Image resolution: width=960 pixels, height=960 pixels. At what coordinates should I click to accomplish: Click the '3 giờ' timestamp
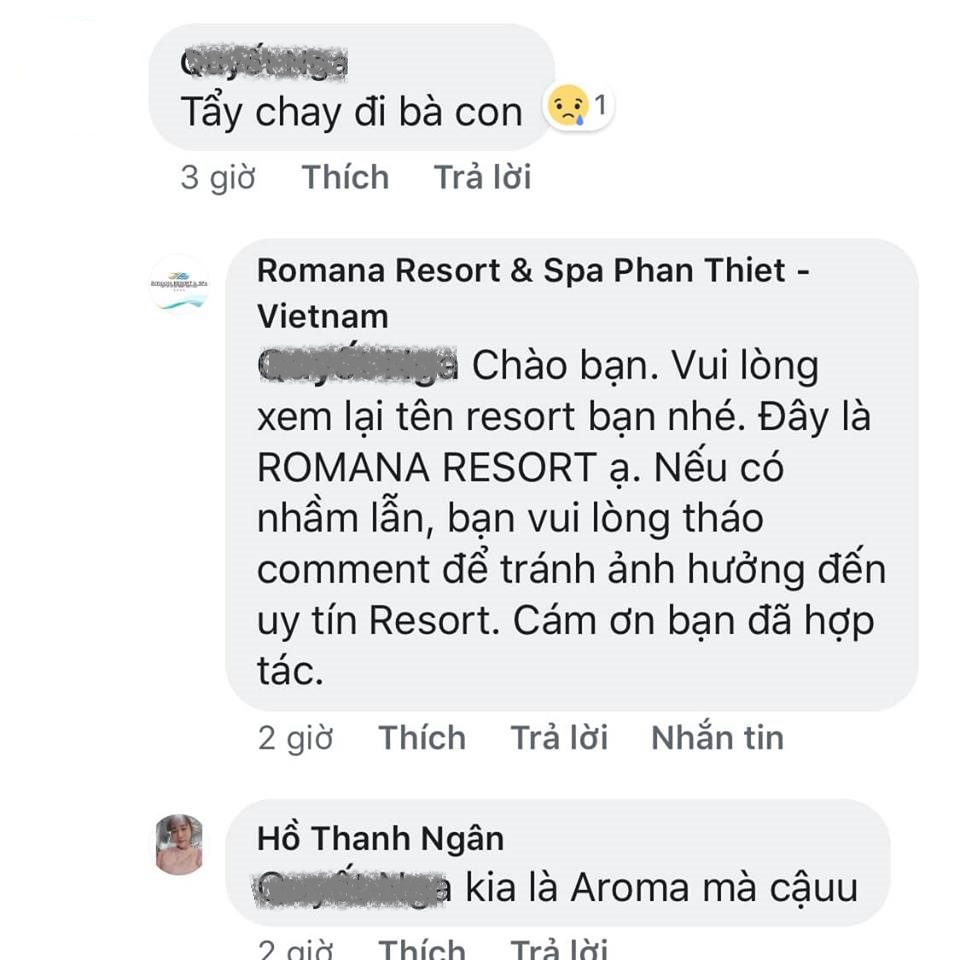pos(217,178)
